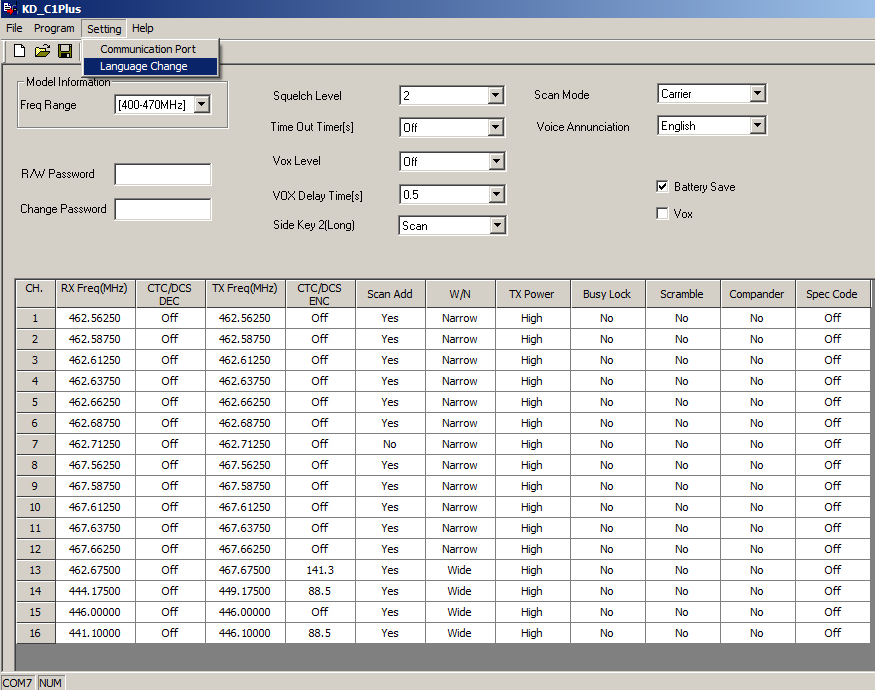Click channel 13 CTC/DCS ENC value 141.3
The width and height of the screenshot is (875, 690).
click(x=319, y=570)
